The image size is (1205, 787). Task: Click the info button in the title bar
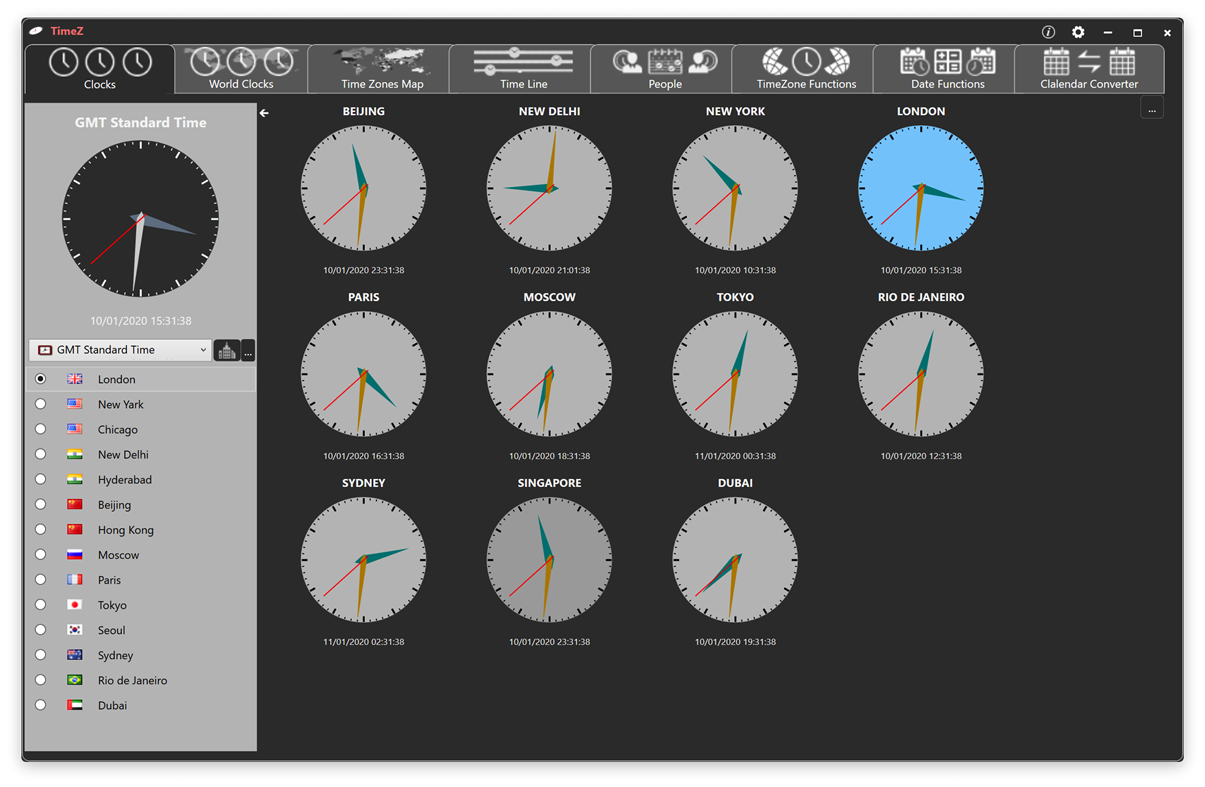[1048, 31]
